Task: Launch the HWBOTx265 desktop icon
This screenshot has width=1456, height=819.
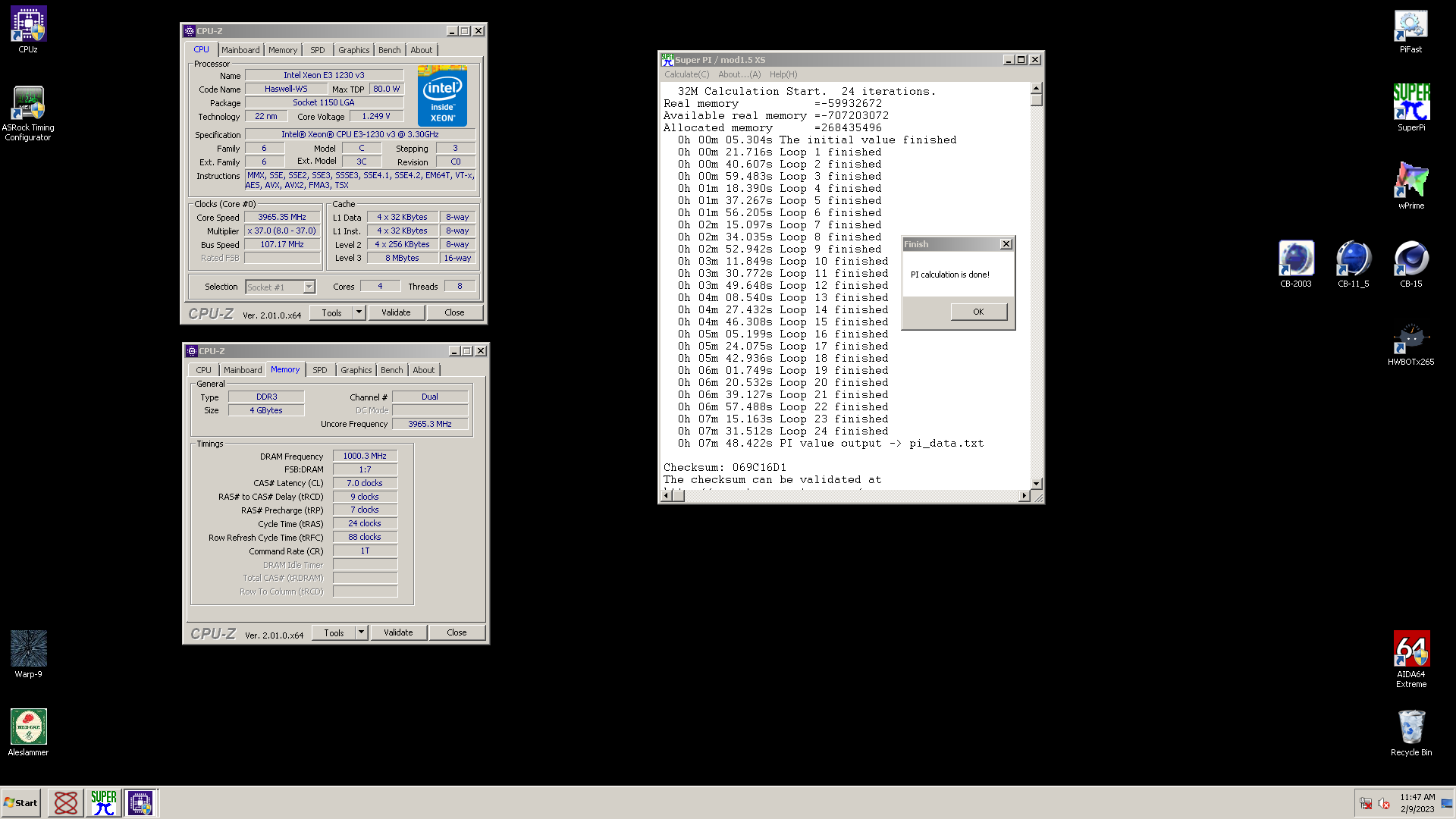Action: (1410, 343)
